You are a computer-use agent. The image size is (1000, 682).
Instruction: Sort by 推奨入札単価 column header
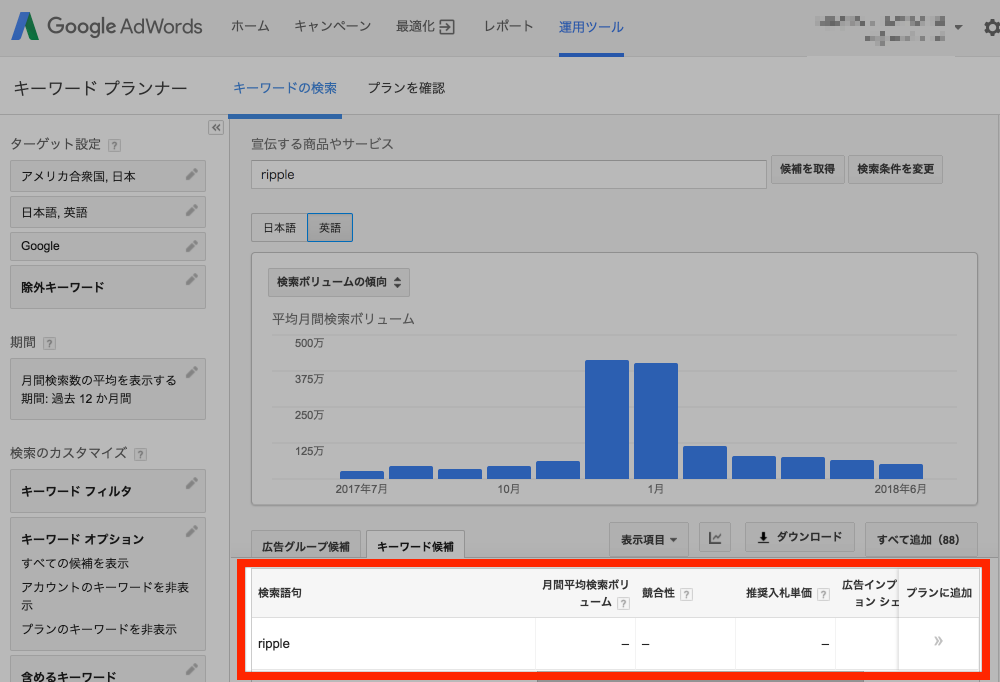(779, 593)
